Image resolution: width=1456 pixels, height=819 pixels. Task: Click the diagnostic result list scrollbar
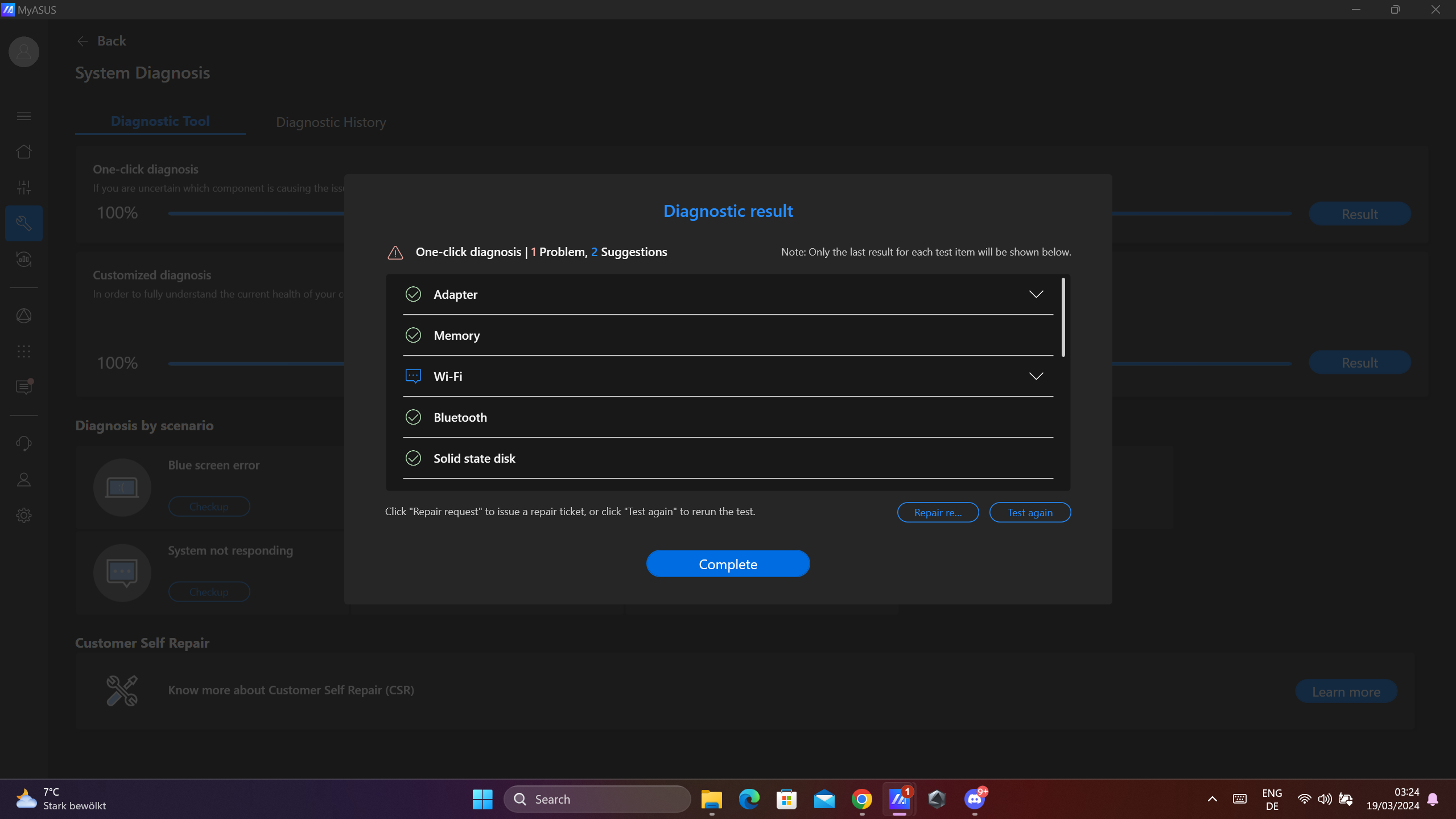(x=1063, y=318)
